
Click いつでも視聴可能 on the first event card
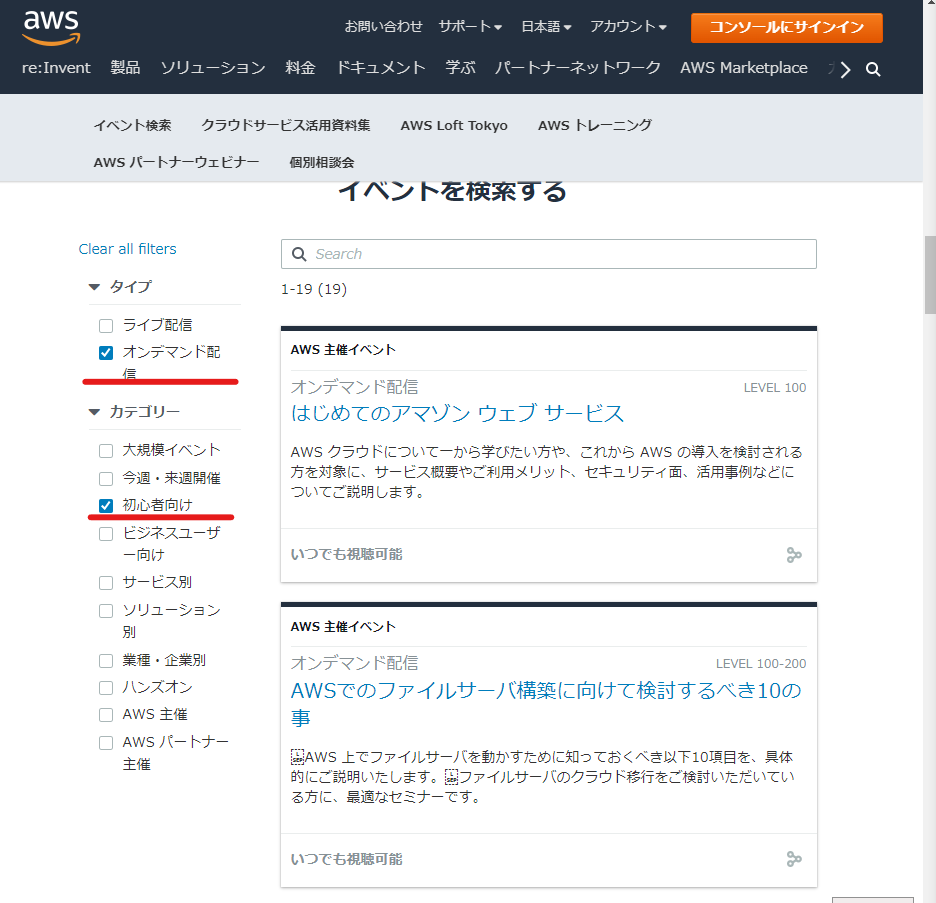pos(346,554)
